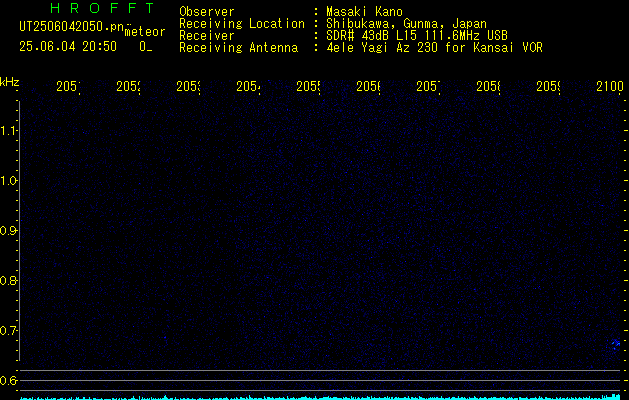Click the 0.8 kHz axis tick label

8,280
